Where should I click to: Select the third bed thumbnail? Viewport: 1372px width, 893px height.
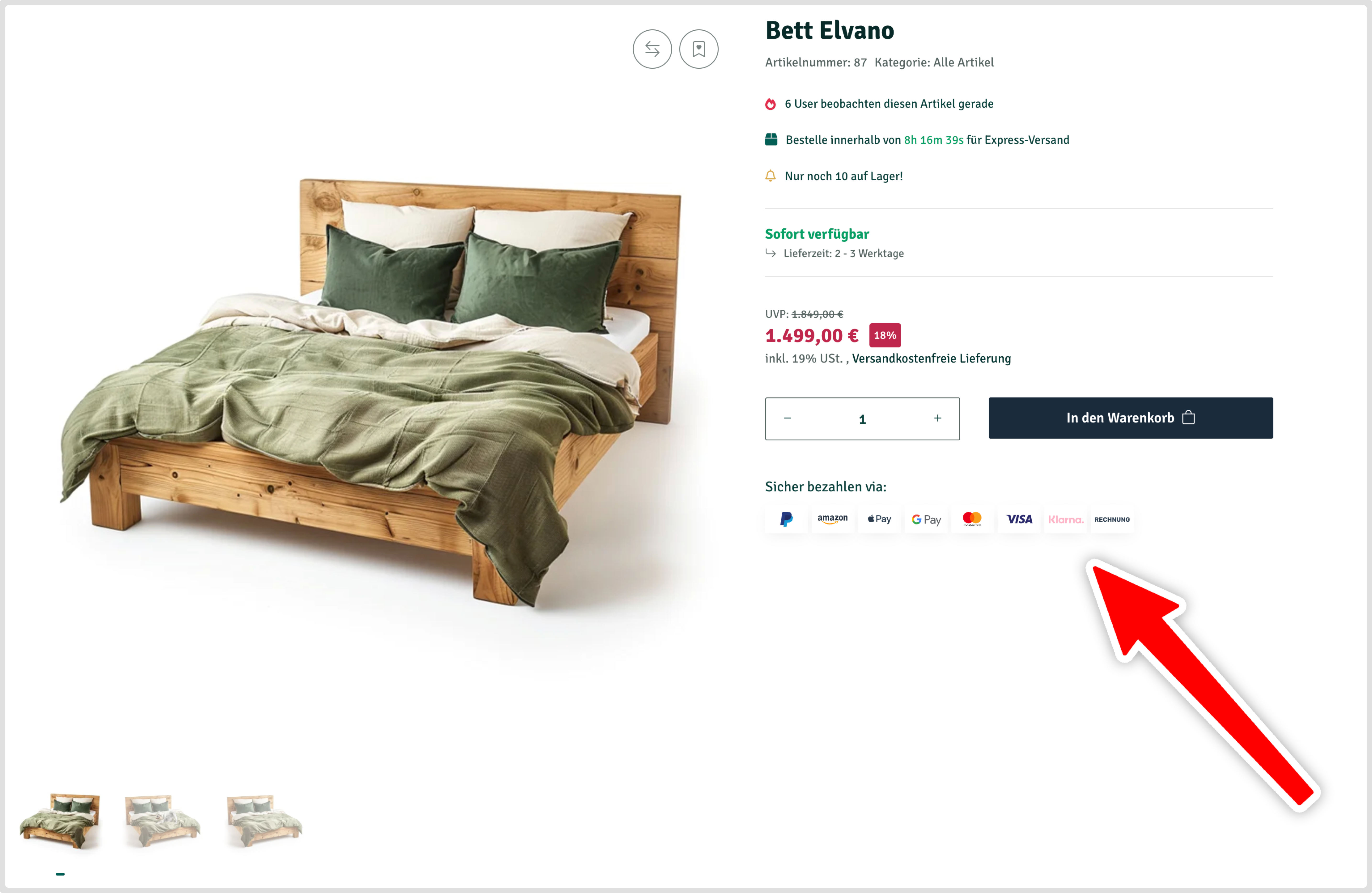point(264,821)
